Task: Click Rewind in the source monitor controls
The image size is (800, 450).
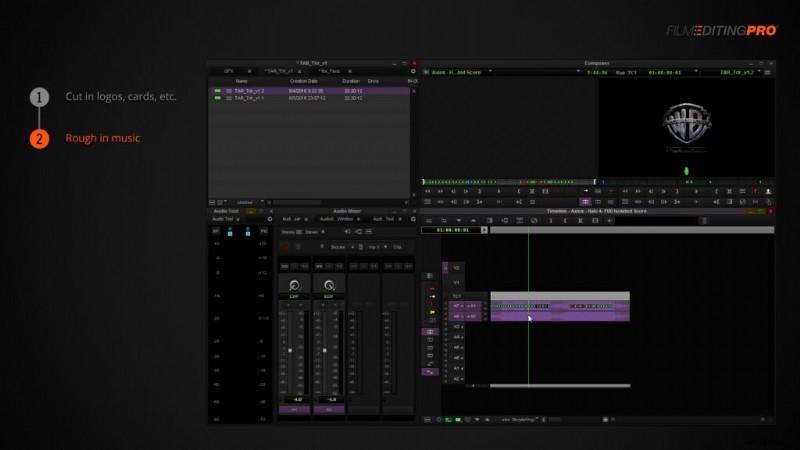Action: click(x=428, y=191)
